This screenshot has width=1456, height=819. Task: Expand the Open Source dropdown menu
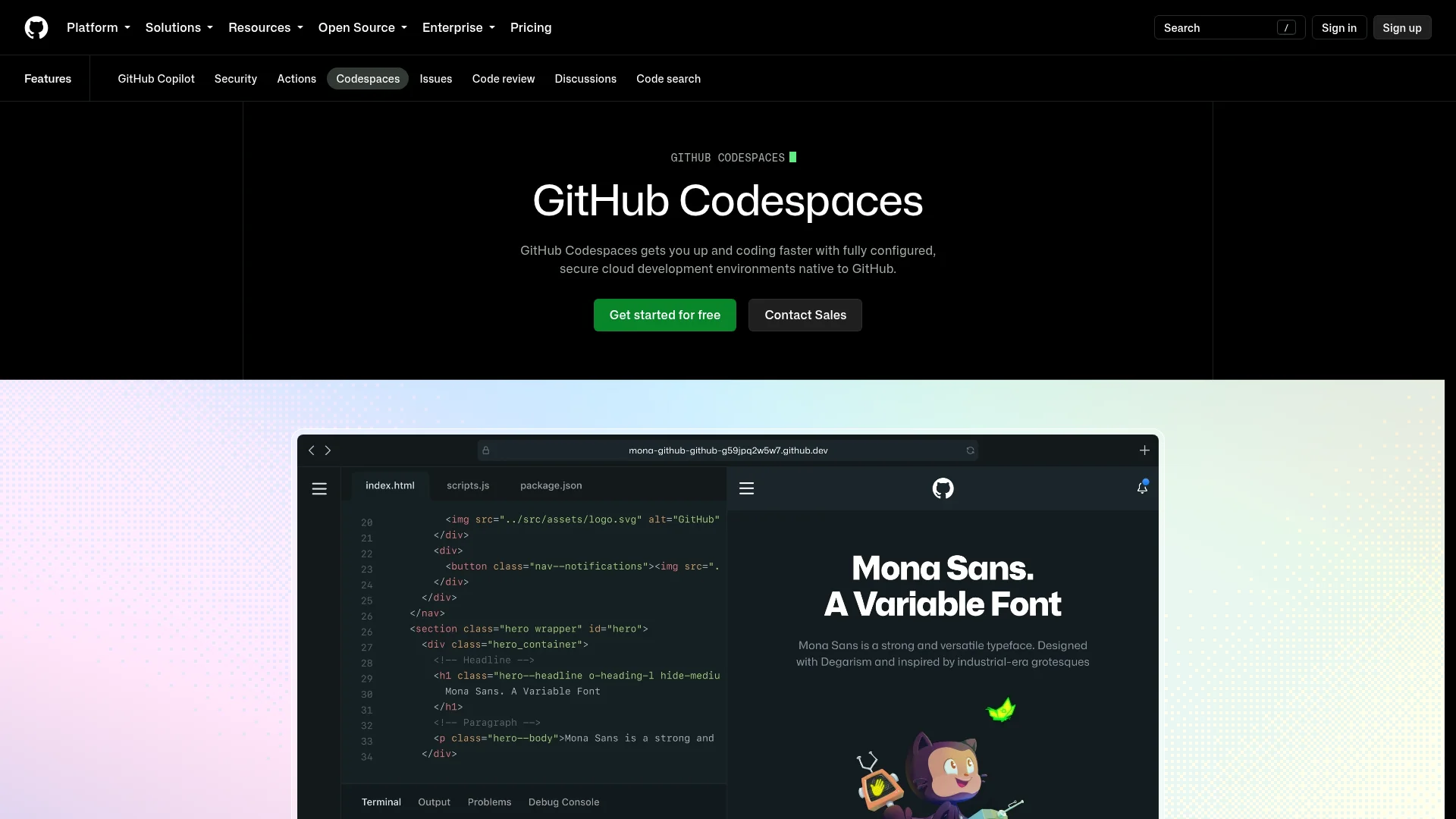(362, 27)
